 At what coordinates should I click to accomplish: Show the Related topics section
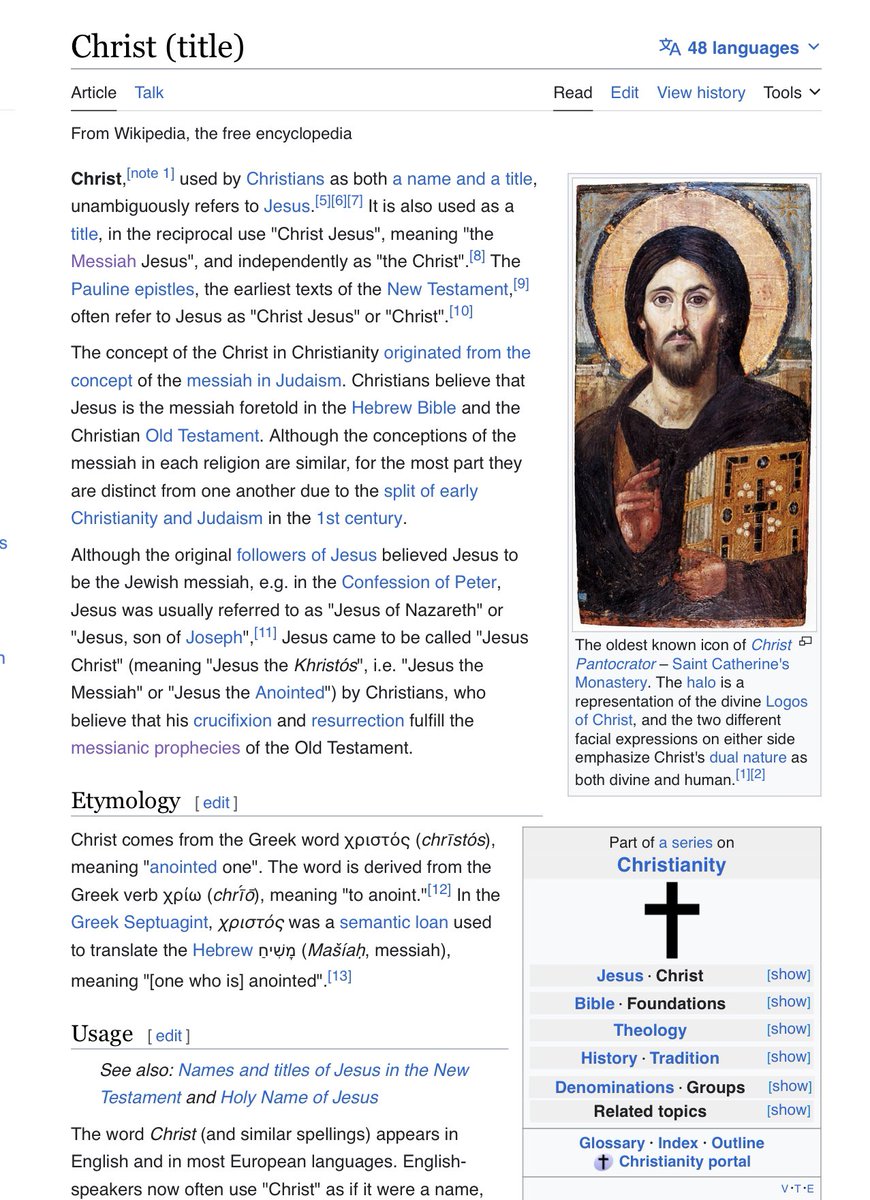pyautogui.click(x=788, y=1109)
